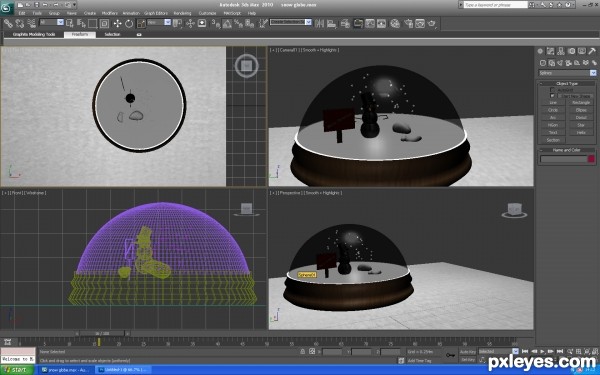Click the object color swatch
This screenshot has height=375, width=600.
(x=591, y=159)
